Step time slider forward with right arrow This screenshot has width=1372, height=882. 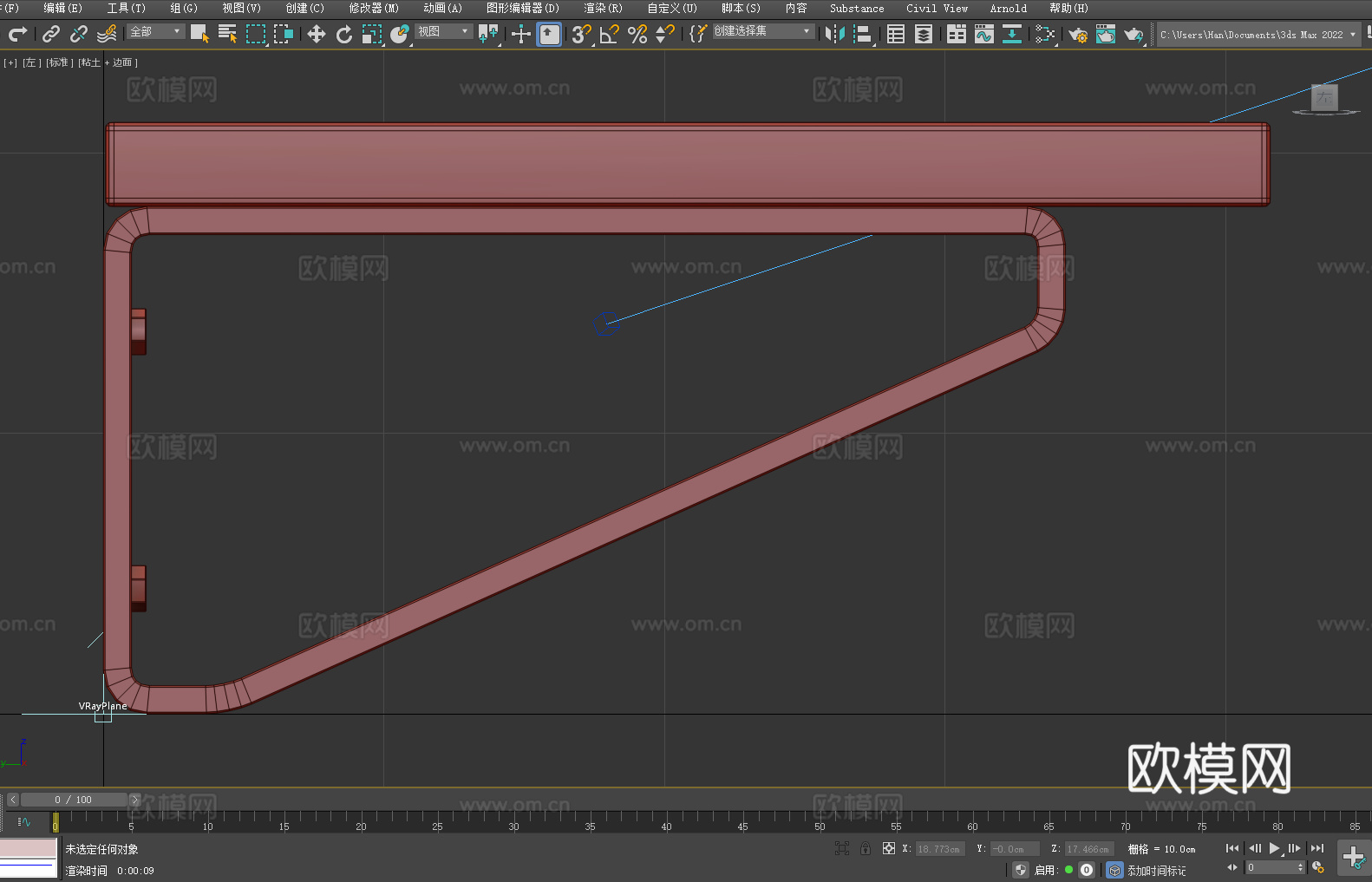click(x=134, y=800)
